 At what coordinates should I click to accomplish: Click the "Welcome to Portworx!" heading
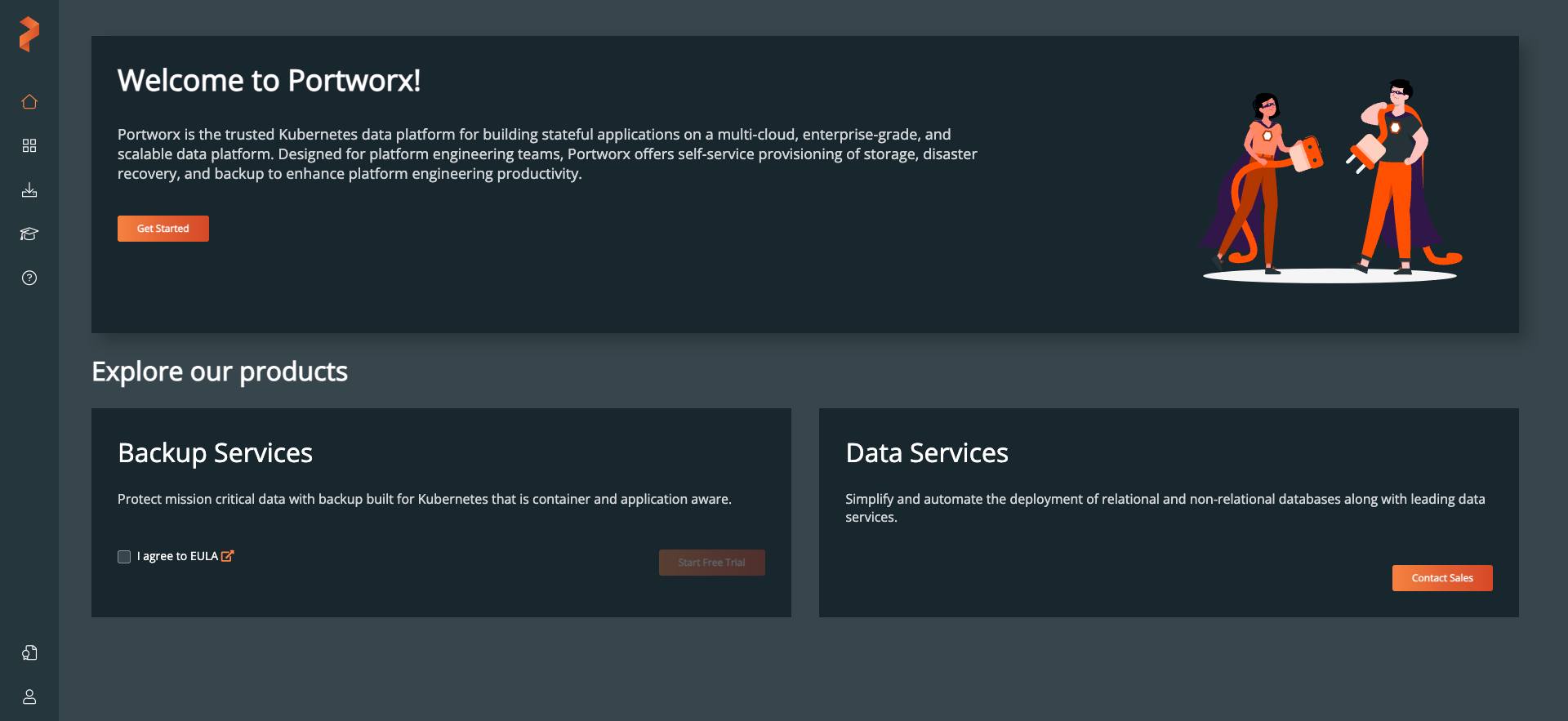click(269, 81)
